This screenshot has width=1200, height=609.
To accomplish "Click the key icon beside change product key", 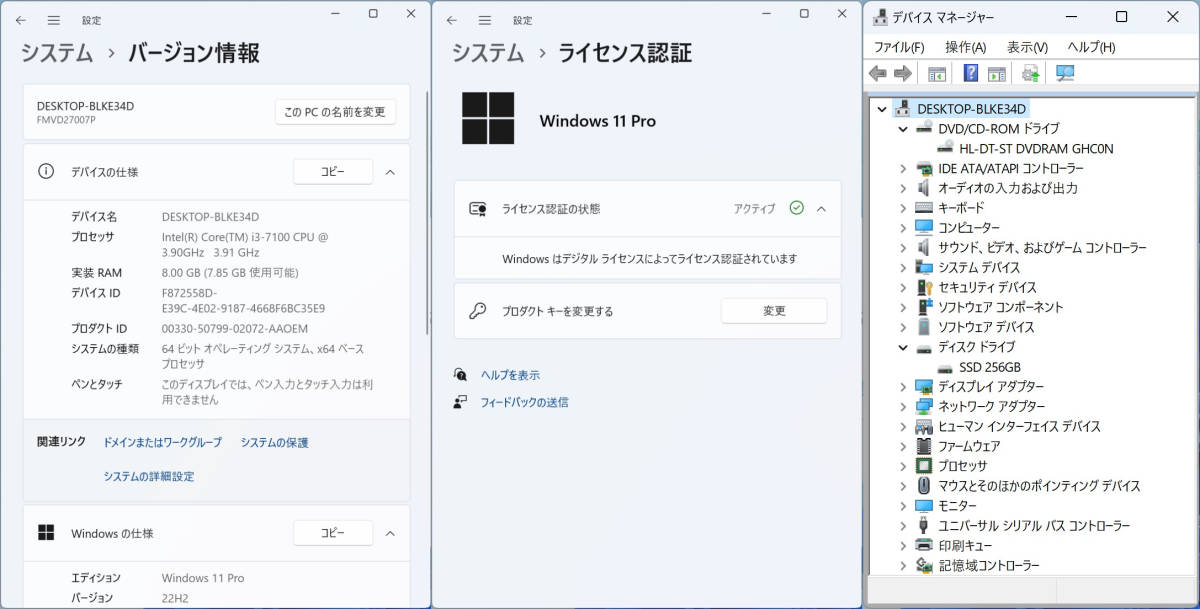I will tap(477, 311).
